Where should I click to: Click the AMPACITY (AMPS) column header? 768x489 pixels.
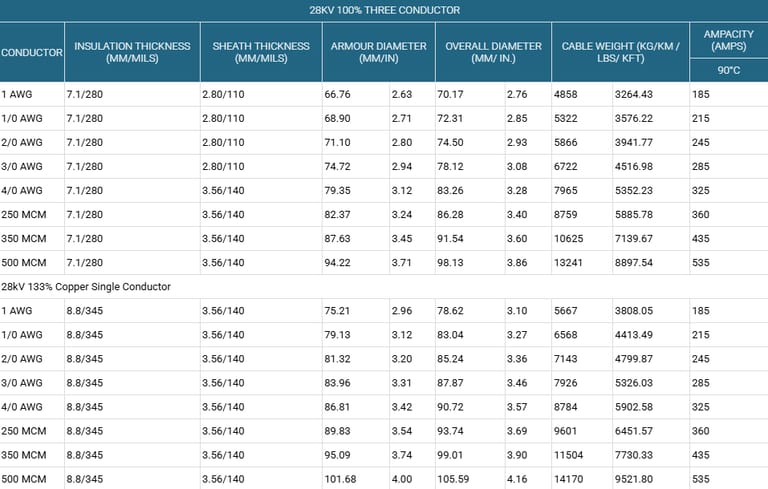728,40
